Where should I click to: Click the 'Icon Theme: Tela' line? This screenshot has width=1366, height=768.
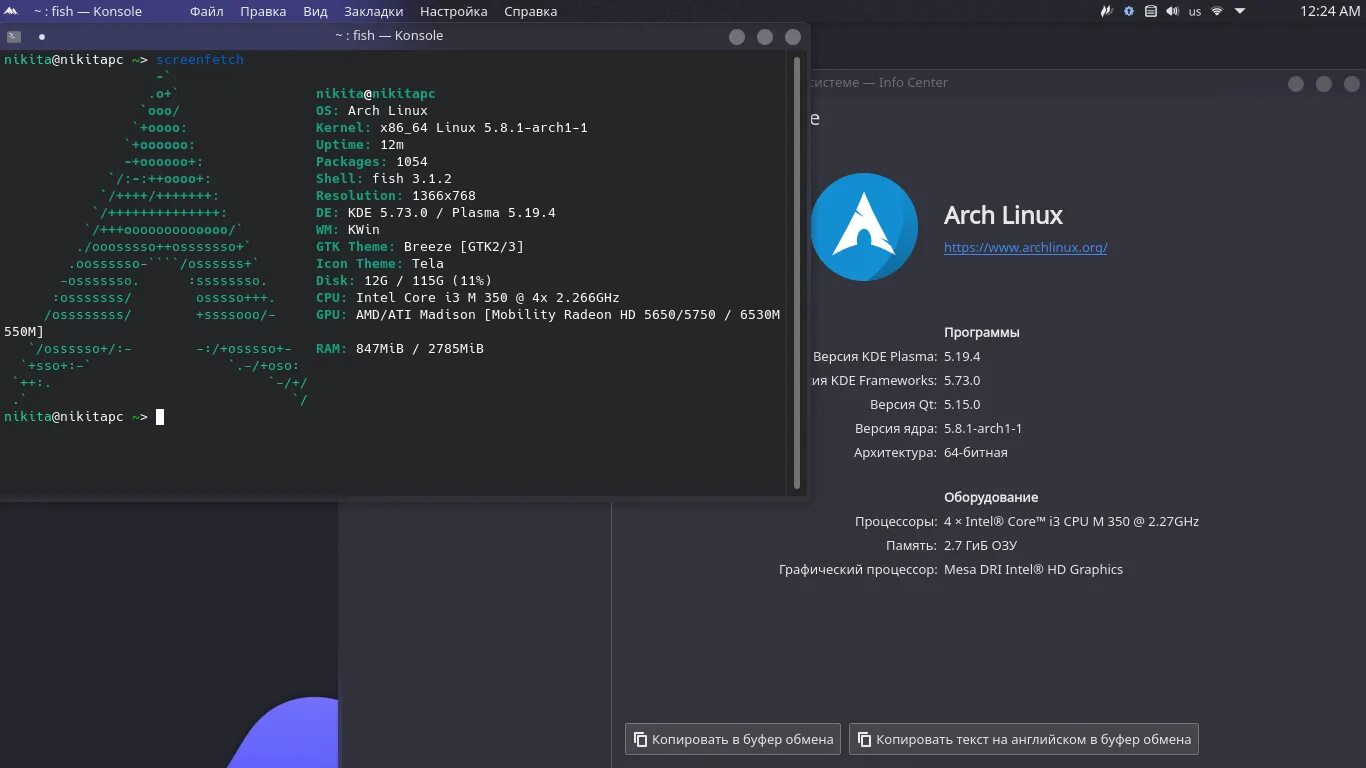[380, 264]
